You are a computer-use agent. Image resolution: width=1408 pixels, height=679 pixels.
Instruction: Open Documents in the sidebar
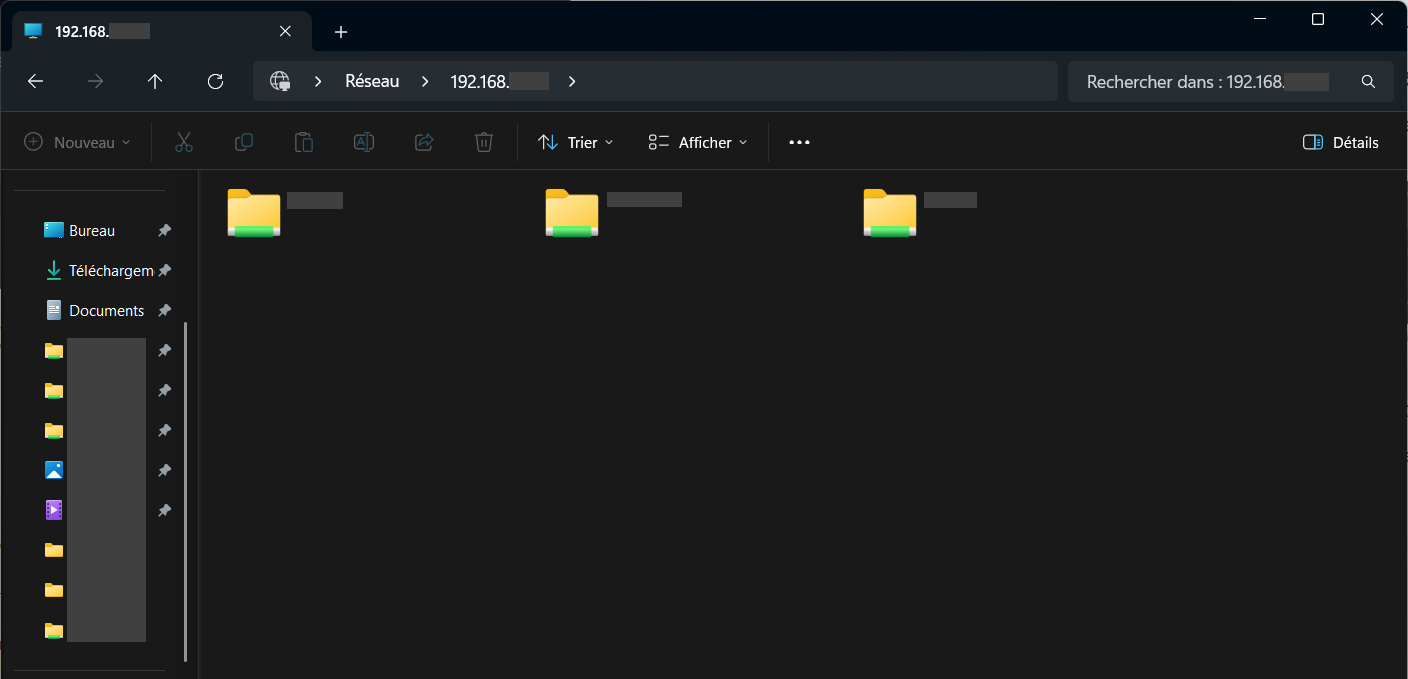pyautogui.click(x=106, y=311)
